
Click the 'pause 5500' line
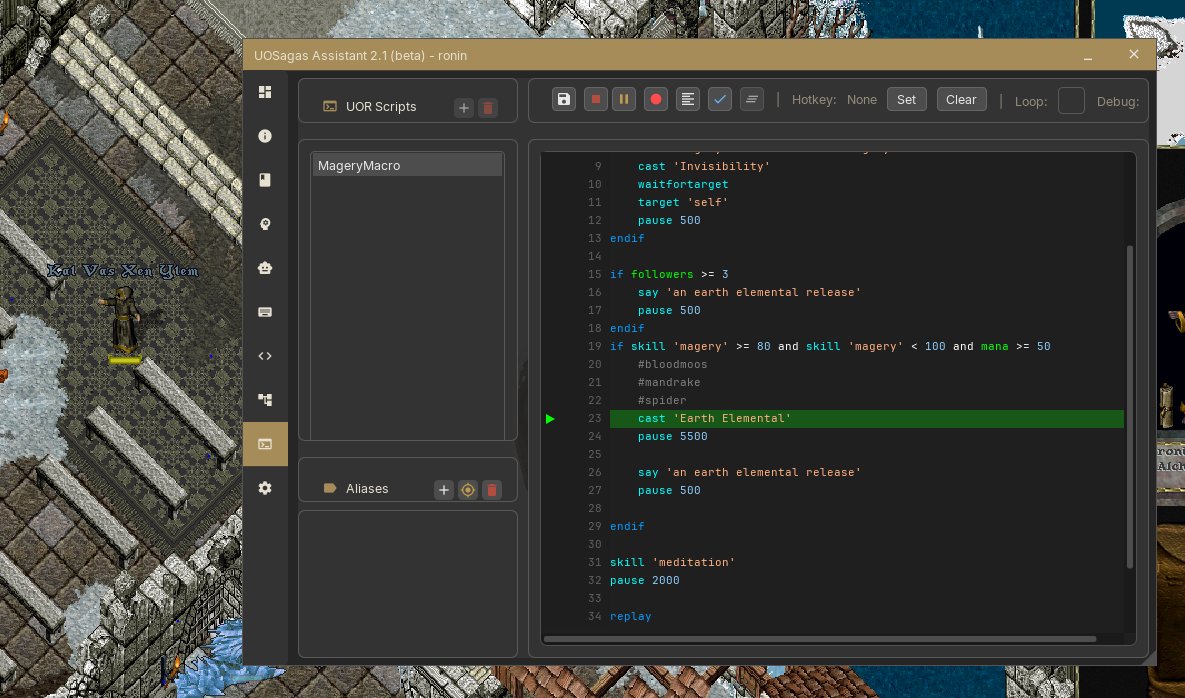[672, 437]
